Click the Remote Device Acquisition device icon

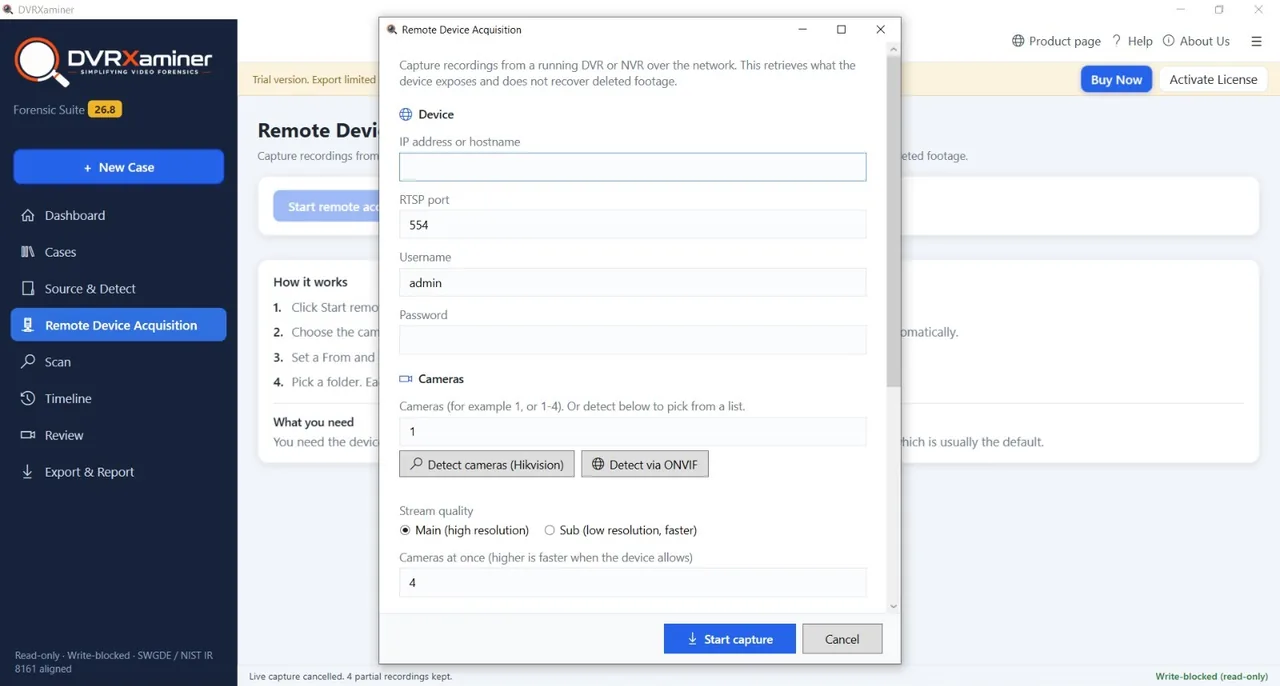click(28, 325)
